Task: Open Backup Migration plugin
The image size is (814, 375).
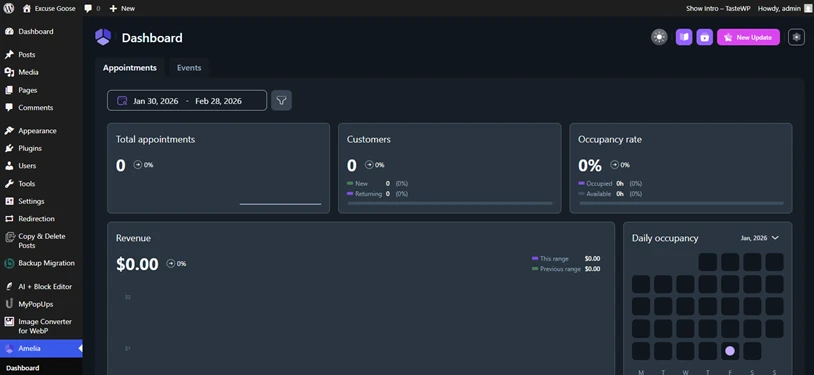Action: point(41,263)
